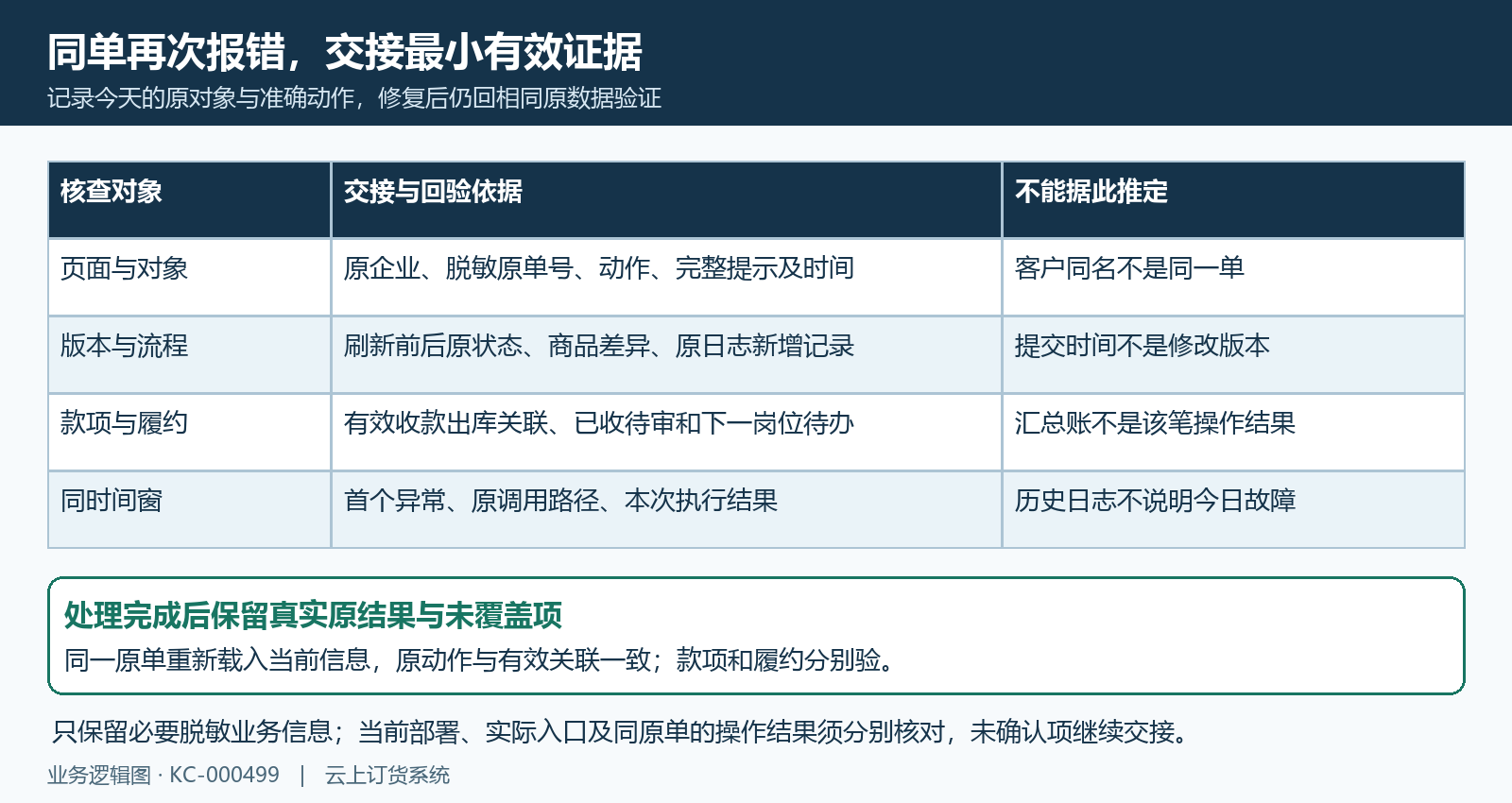Viewport: 1512px width, 803px height.
Task: Click the green heading 处理完成后保留真实原结果与未覆盖项
Action: point(313,616)
